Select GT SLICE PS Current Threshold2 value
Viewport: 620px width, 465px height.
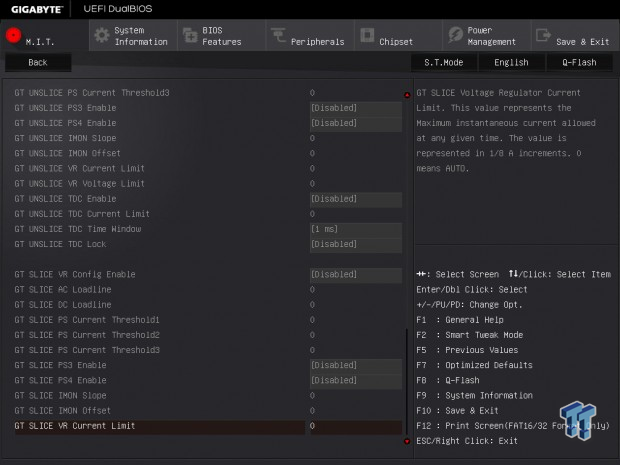click(x=312, y=335)
